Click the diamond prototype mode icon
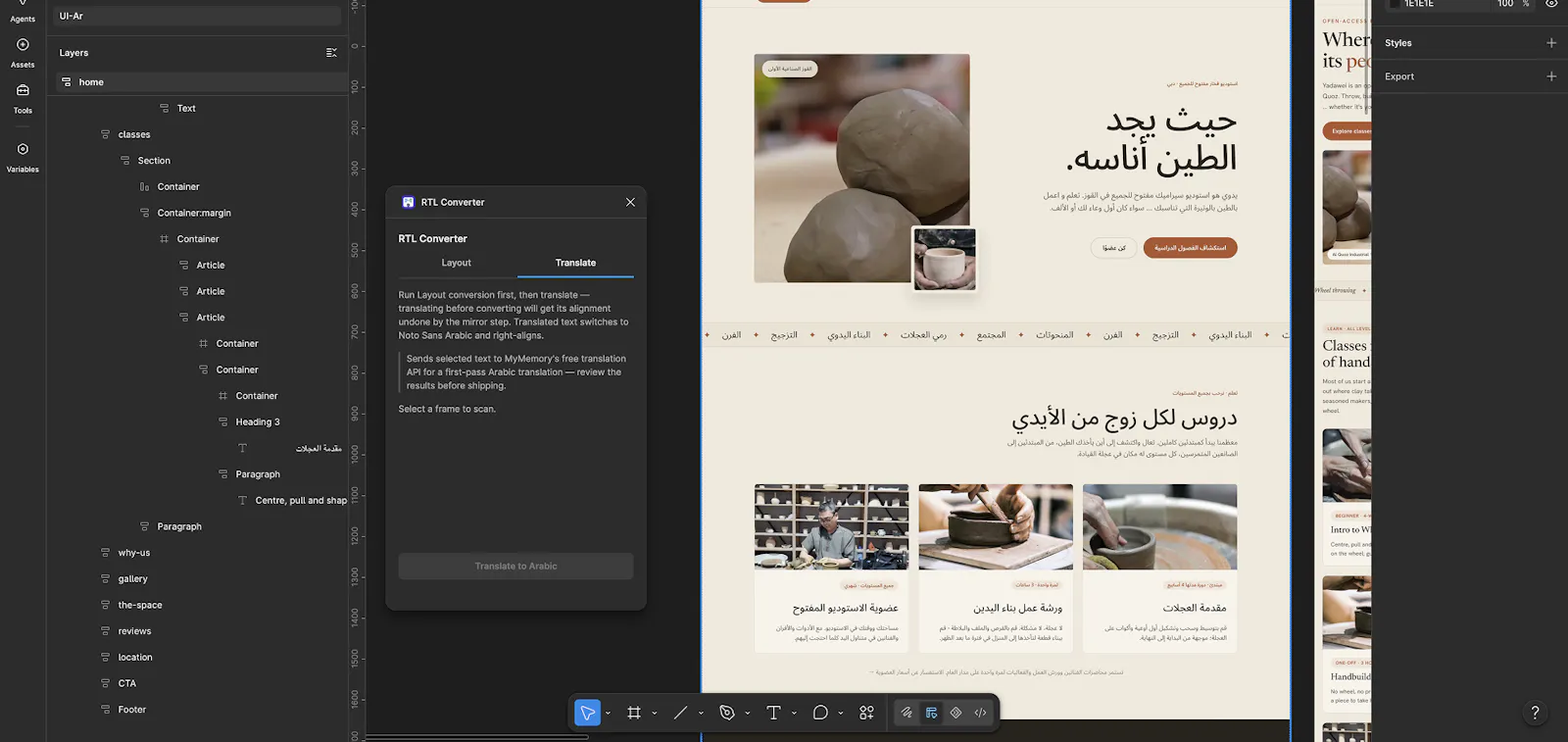 click(x=955, y=713)
